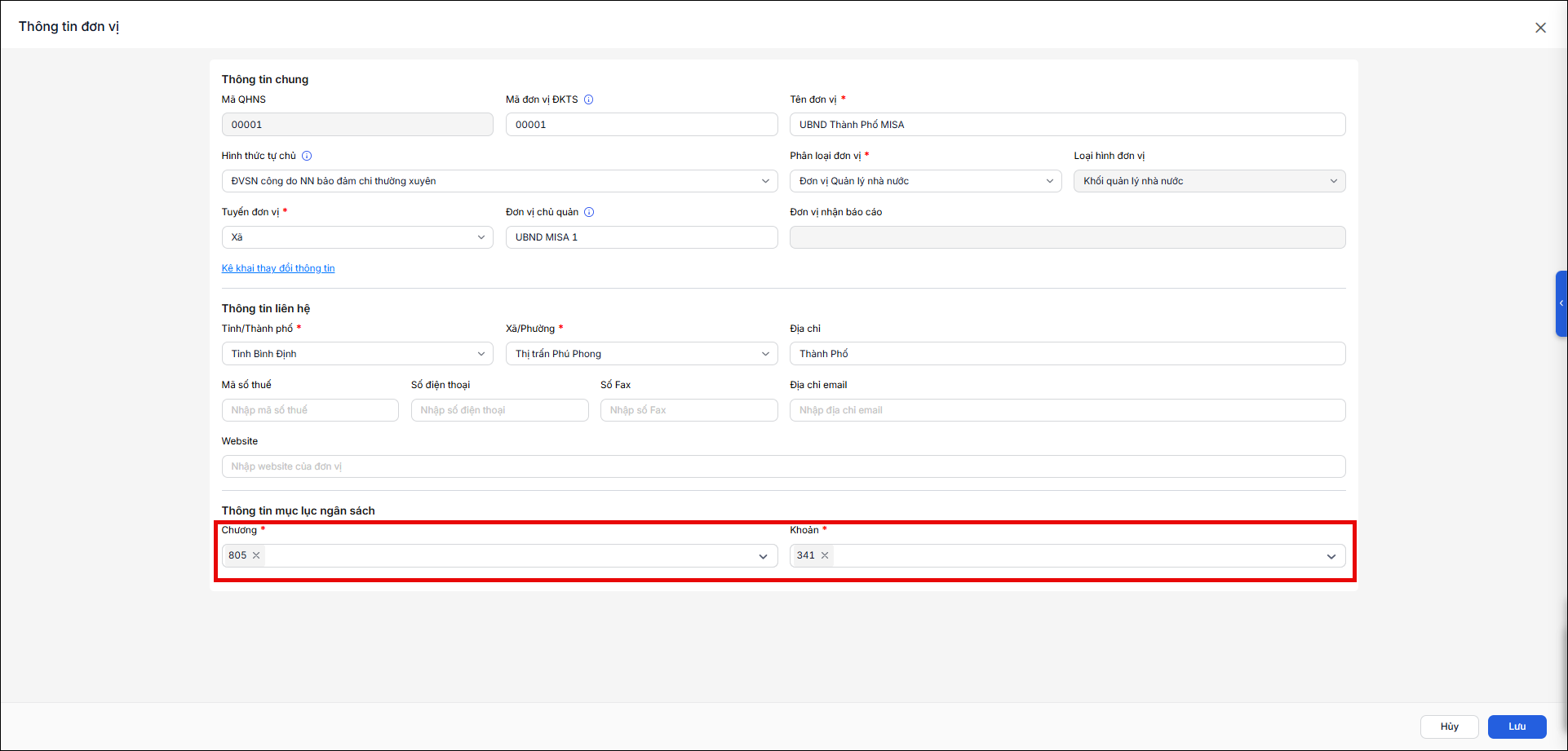
Task: Click the Website input field
Action: 783,466
